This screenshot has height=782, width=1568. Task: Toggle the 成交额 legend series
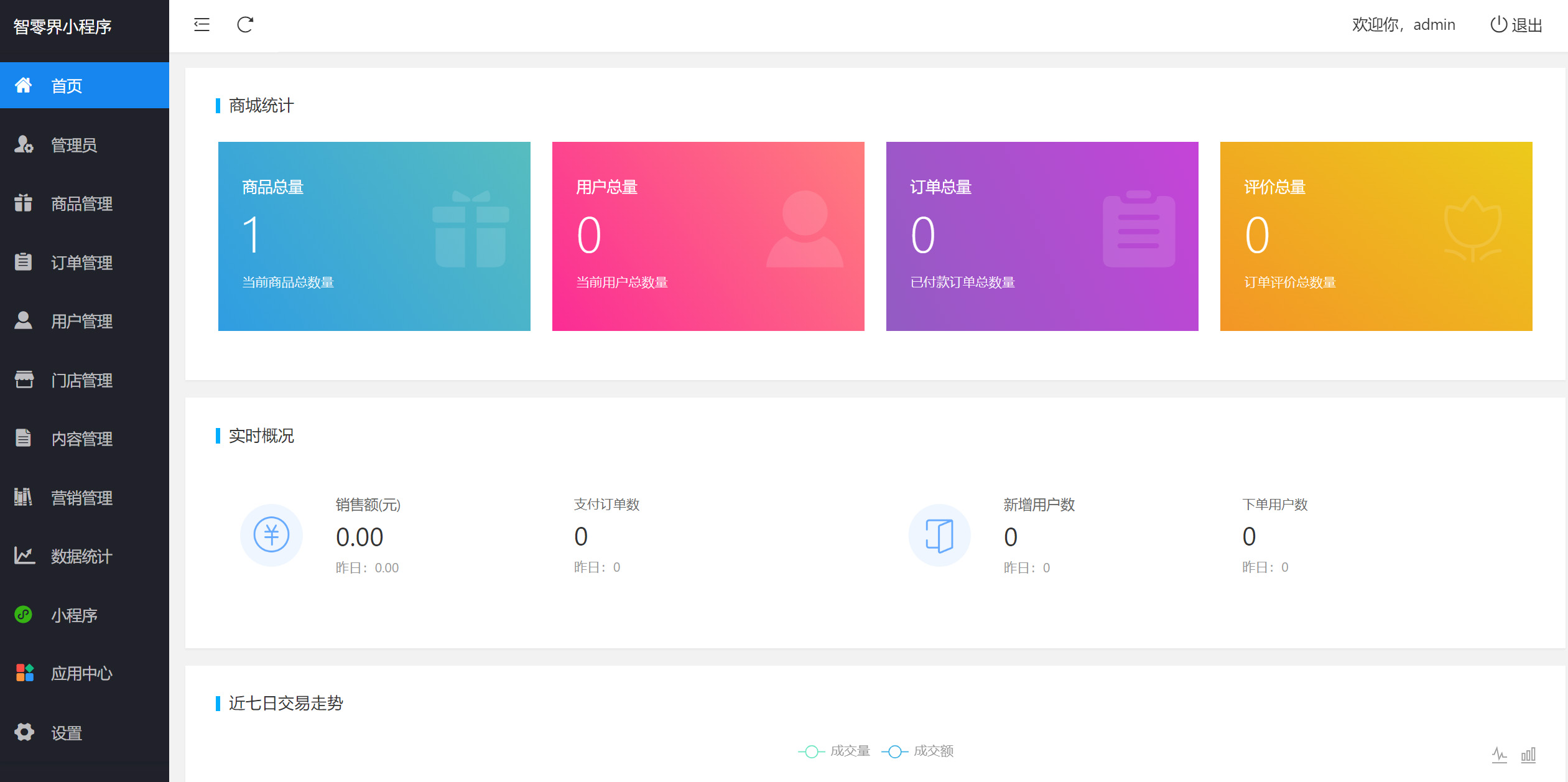tap(918, 752)
